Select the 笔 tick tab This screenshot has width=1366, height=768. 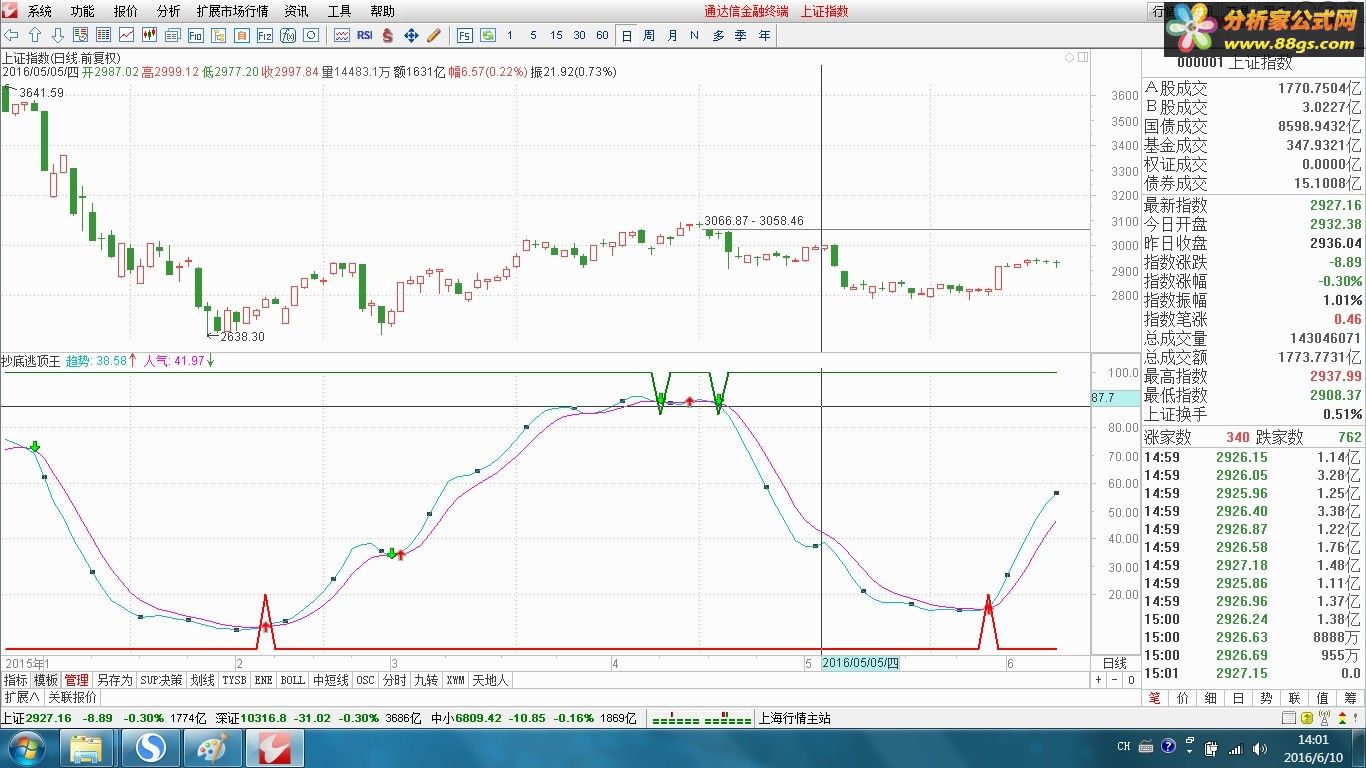(x=1155, y=698)
